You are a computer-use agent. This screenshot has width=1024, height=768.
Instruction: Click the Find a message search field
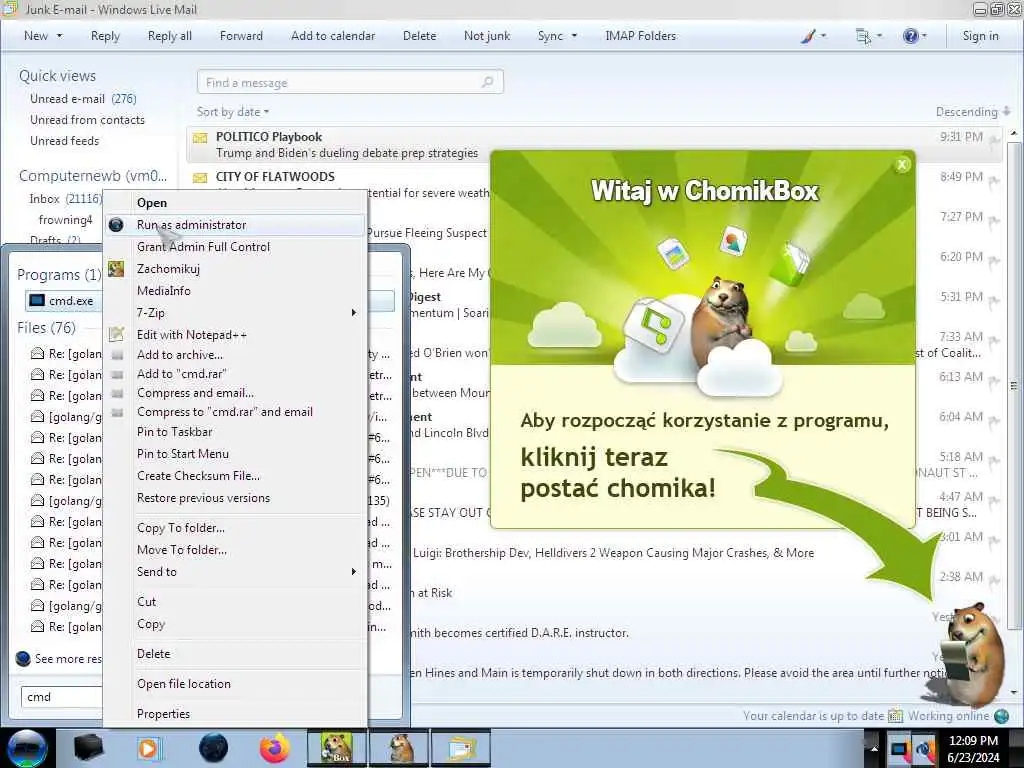350,82
